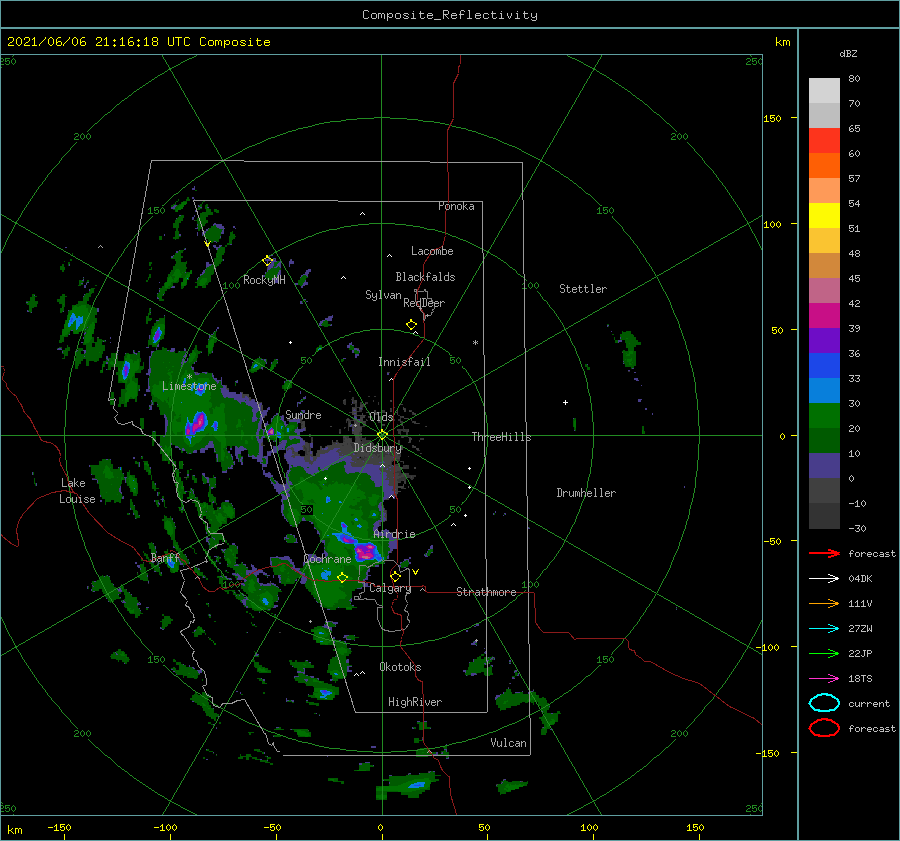
Task: Click the Limestone label
Action: point(189,386)
